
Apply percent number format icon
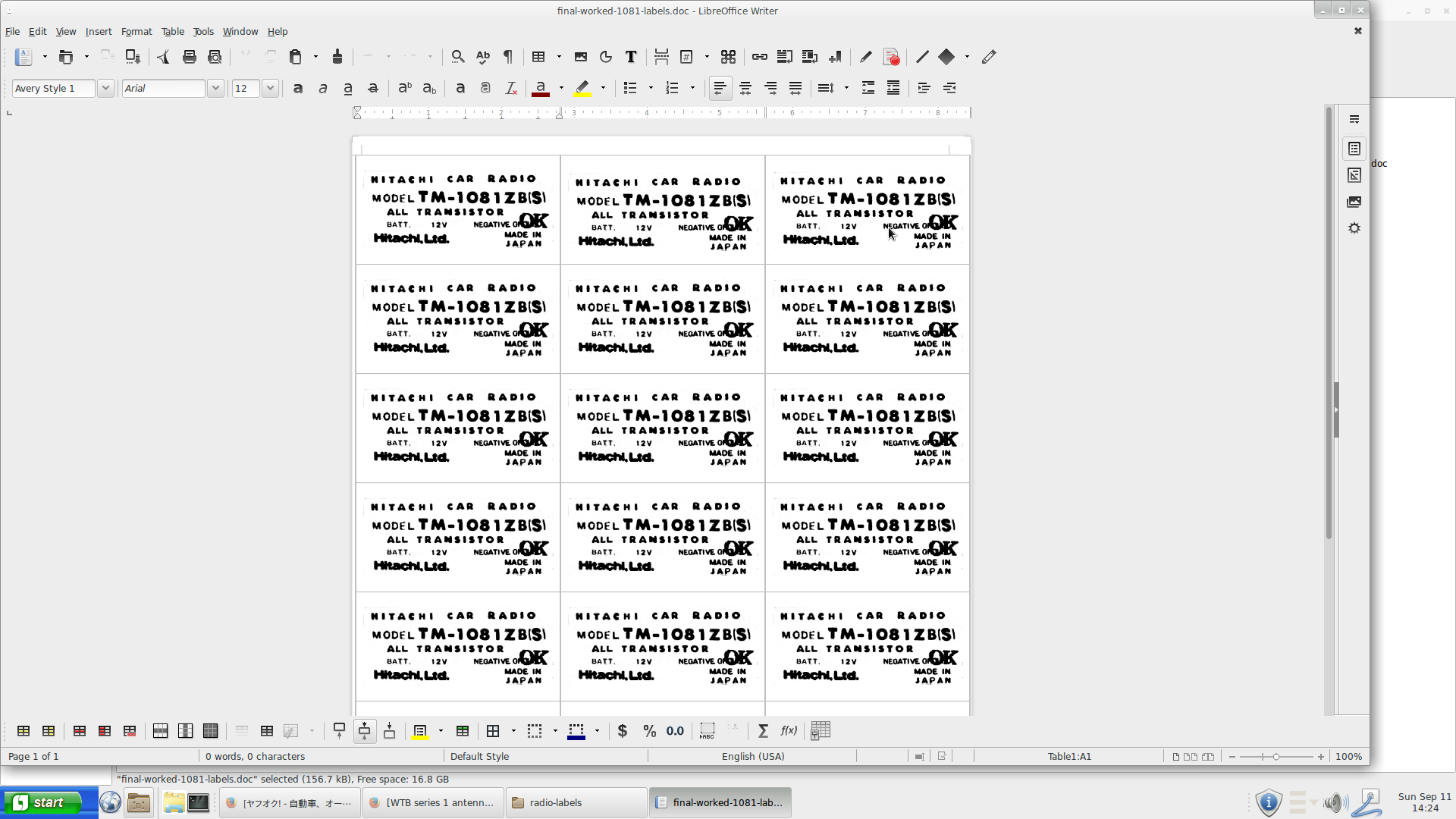(x=650, y=731)
